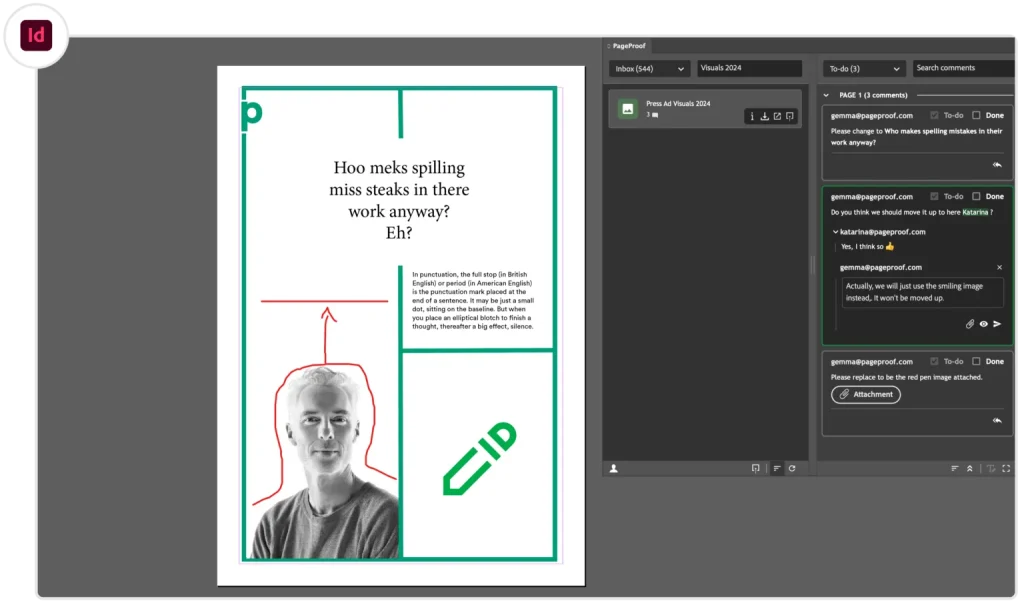
Task: Click the refresh icon below the proof list
Action: [791, 468]
